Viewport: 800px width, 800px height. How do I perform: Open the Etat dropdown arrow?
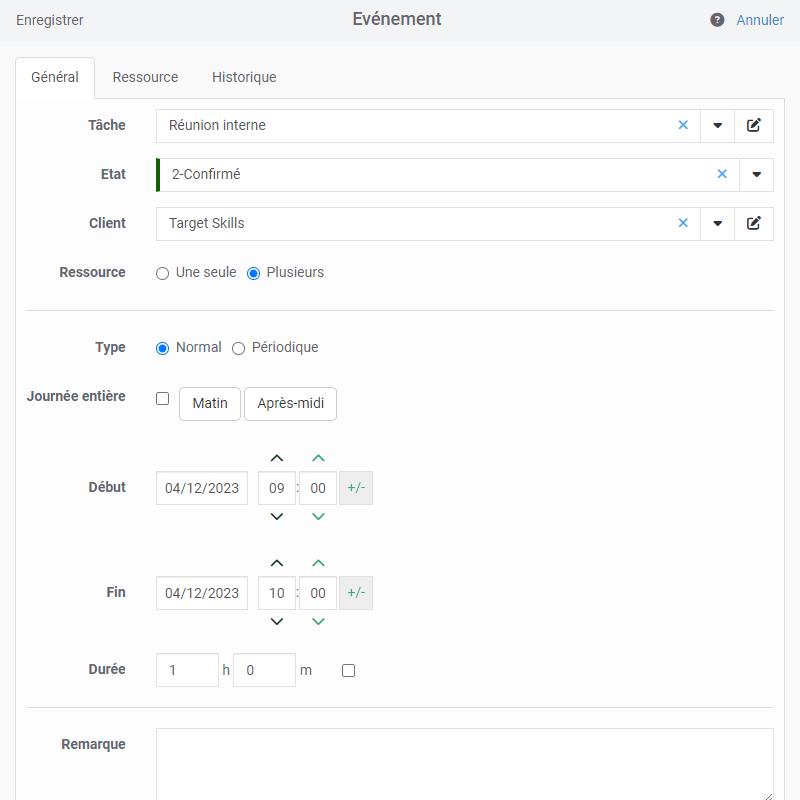point(756,174)
